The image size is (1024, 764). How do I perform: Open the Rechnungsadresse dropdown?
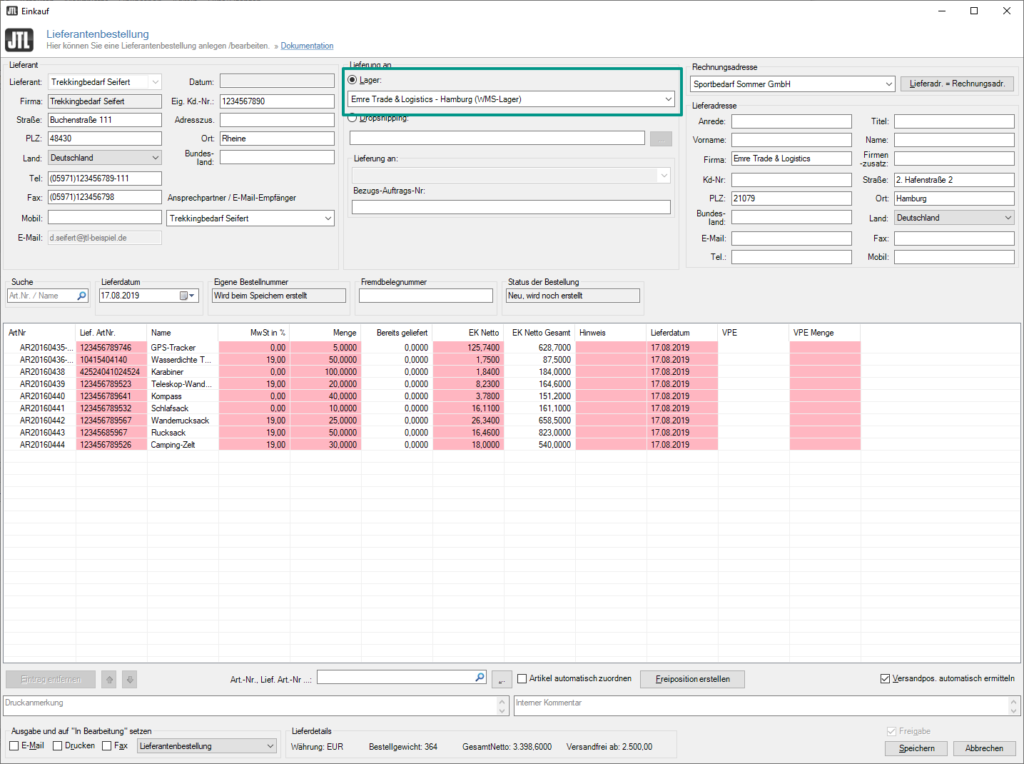[887, 84]
